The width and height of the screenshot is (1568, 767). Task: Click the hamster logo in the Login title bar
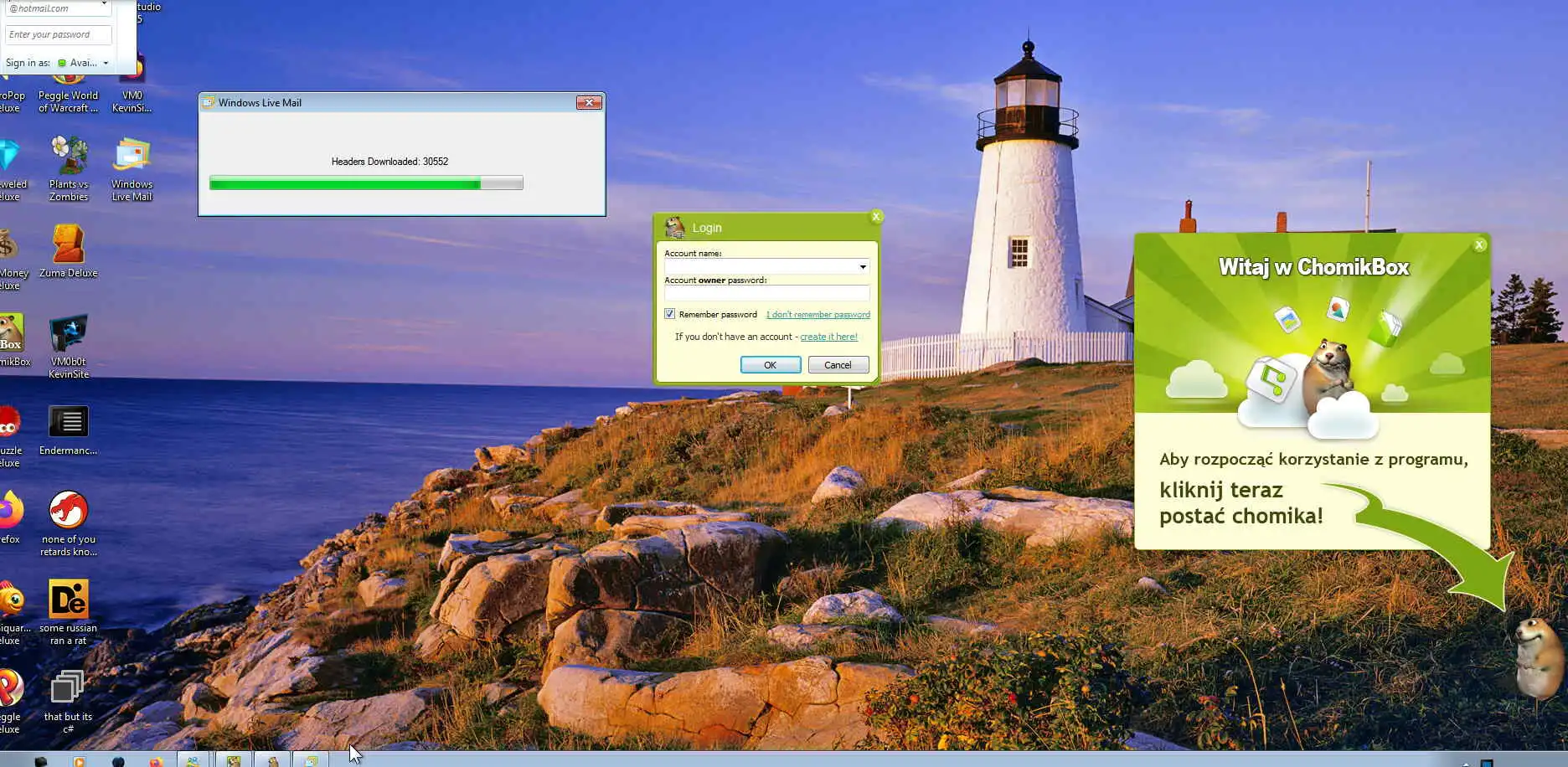674,227
